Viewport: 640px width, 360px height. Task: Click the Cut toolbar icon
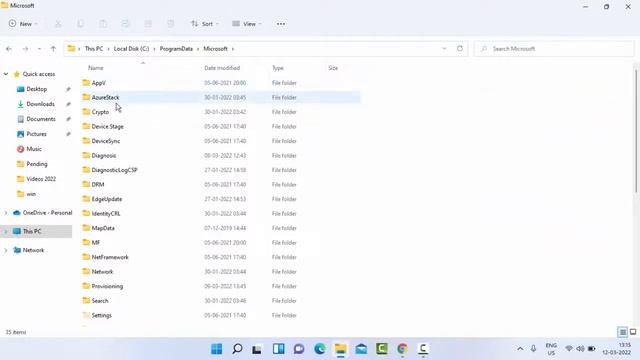pos(58,24)
